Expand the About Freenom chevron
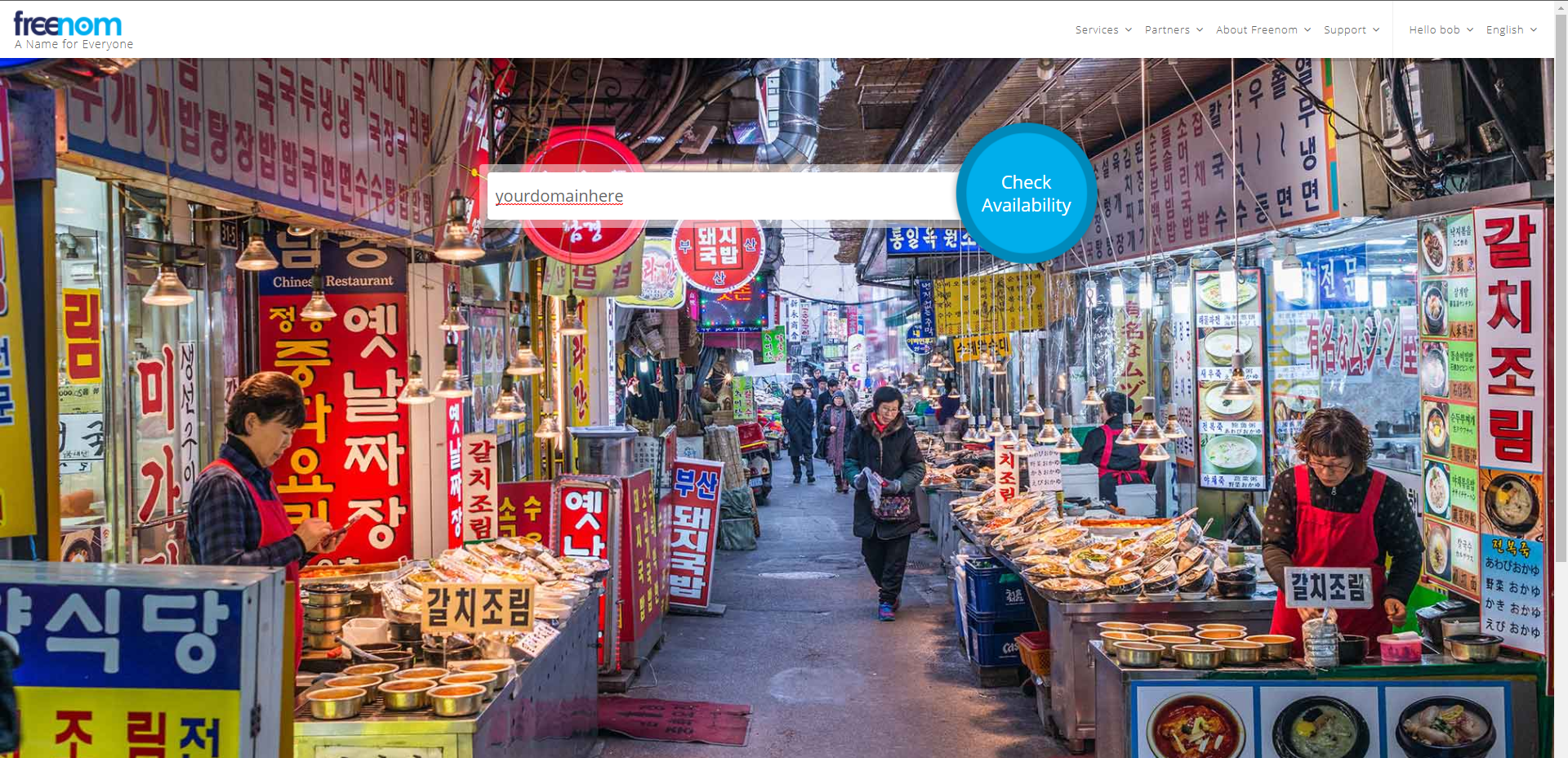The height and width of the screenshot is (758, 1568). tap(1307, 30)
